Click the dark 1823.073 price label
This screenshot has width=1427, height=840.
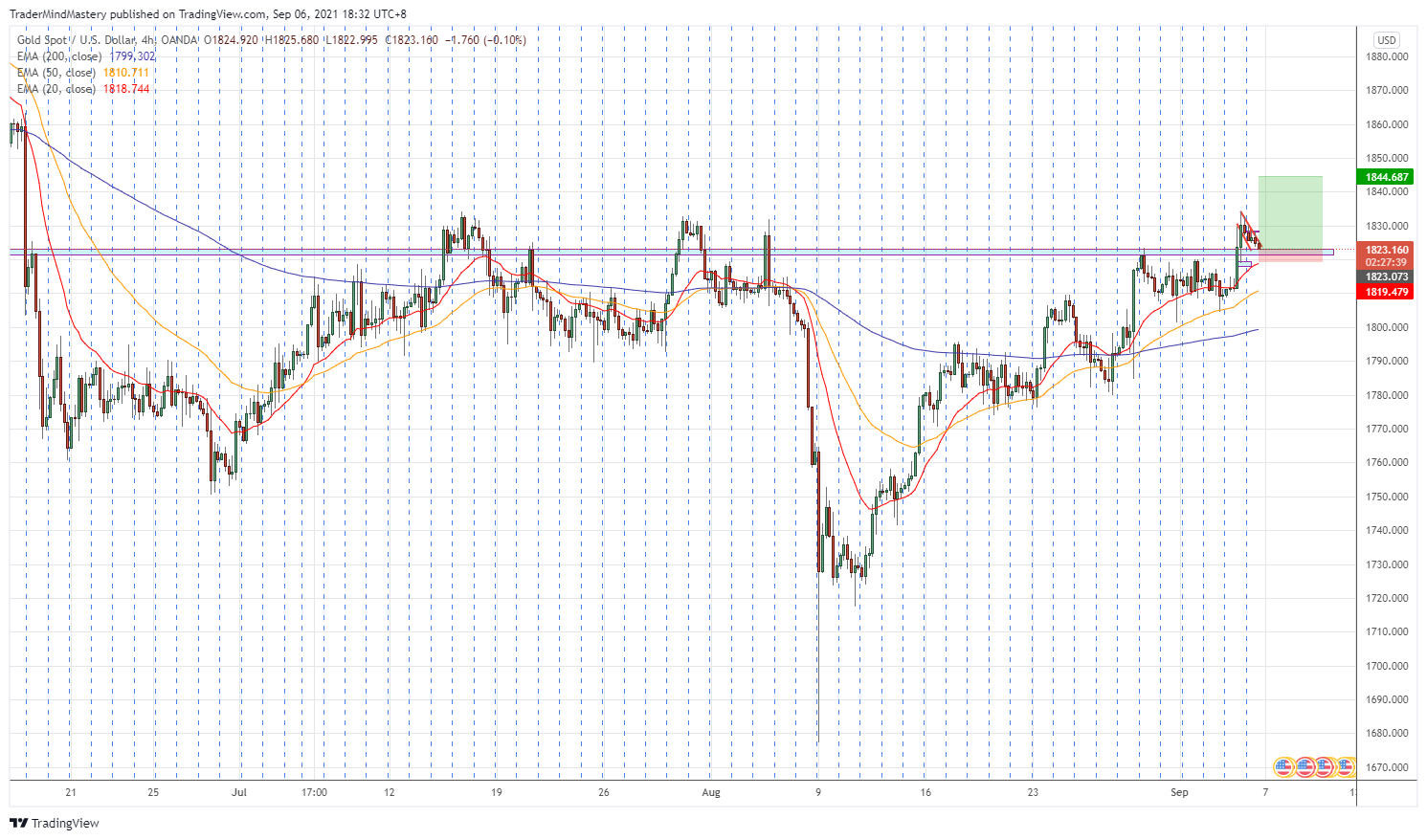(x=1385, y=276)
